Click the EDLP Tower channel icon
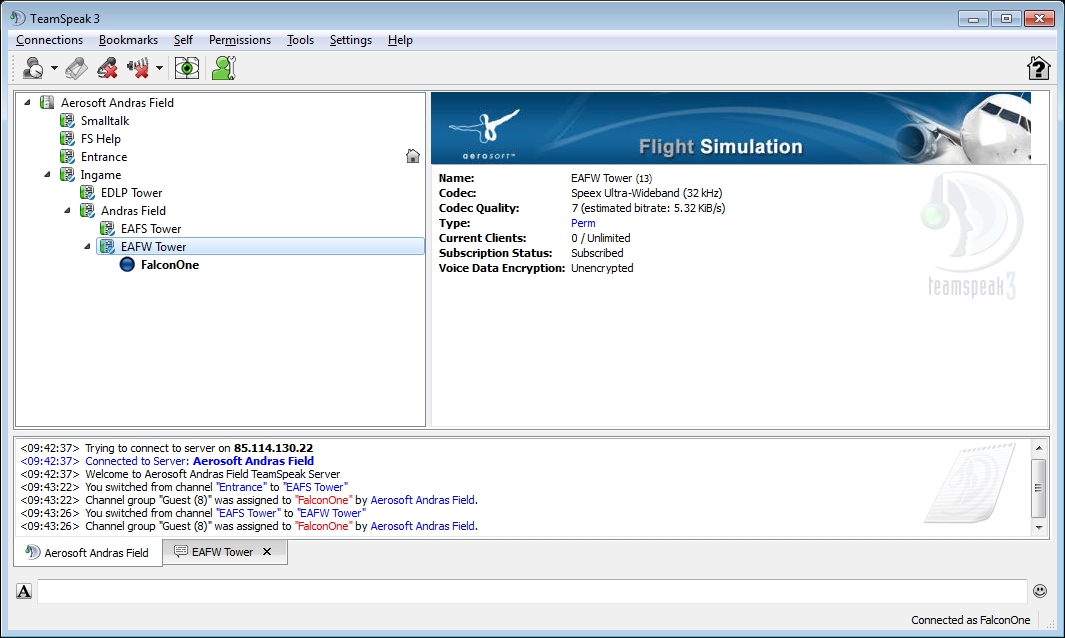The width and height of the screenshot is (1065, 638). coord(87,192)
